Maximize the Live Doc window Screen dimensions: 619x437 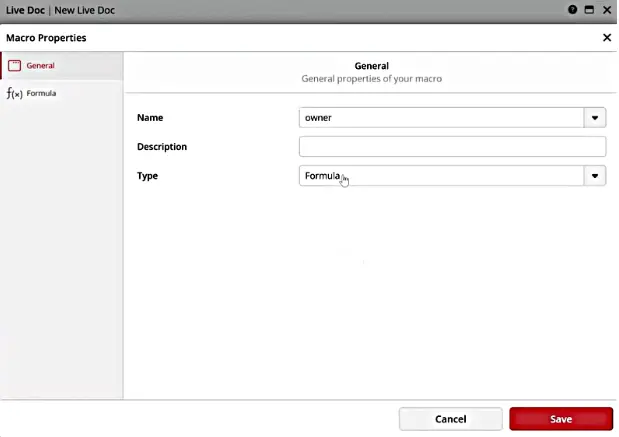point(589,10)
